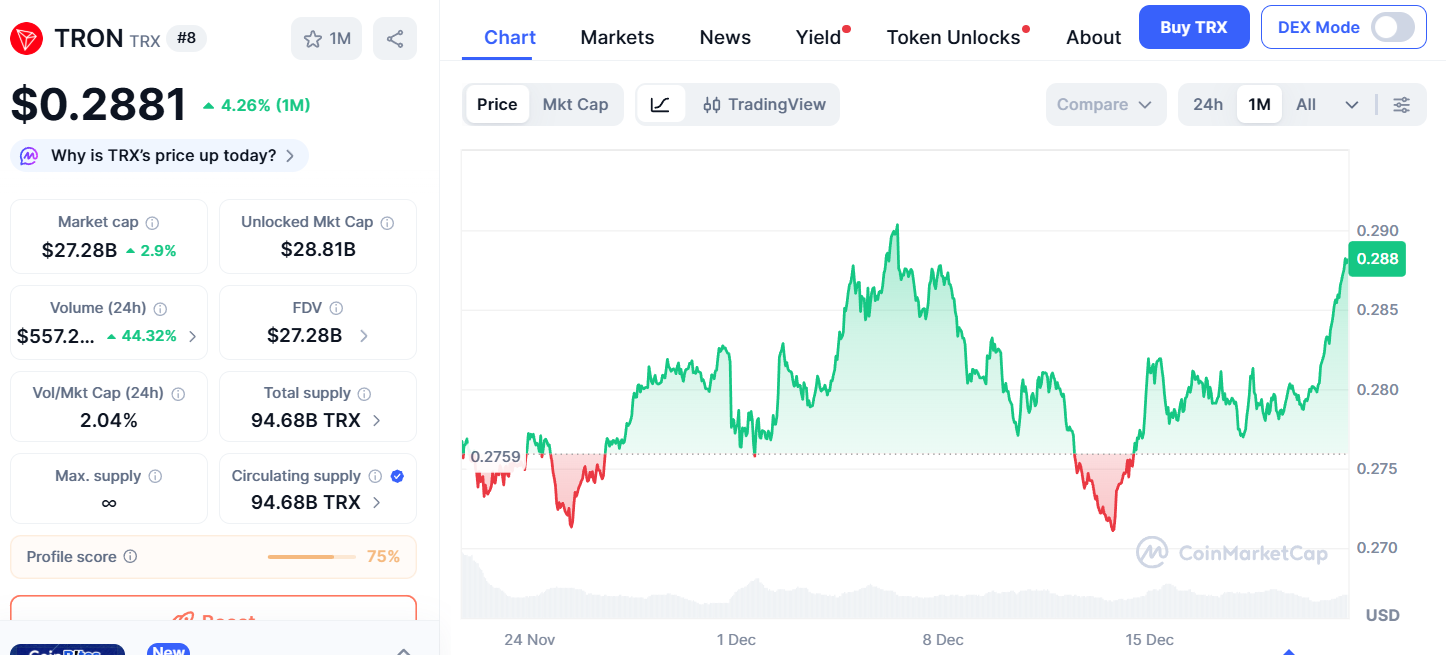Click Profile score info icon

(130, 557)
